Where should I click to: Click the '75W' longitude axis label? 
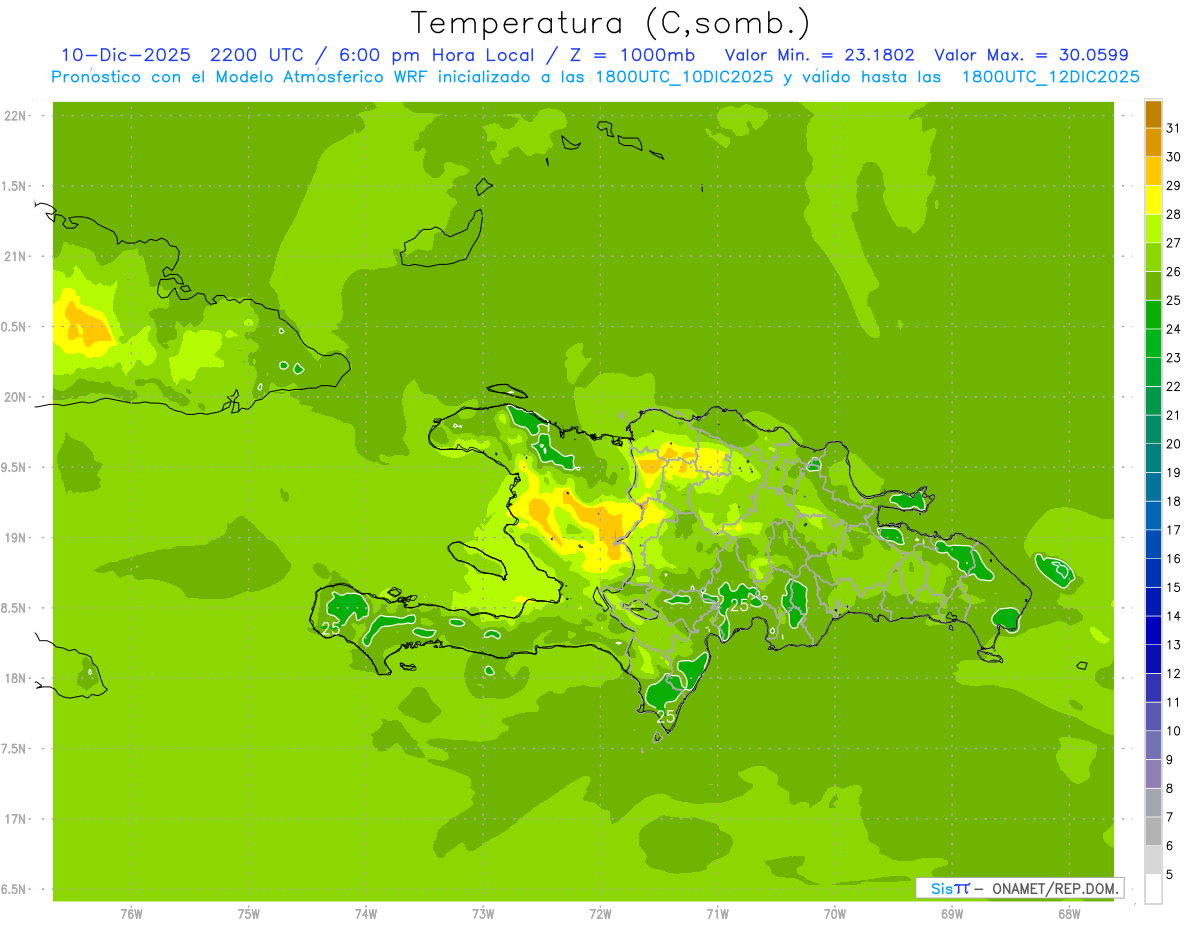coord(248,913)
